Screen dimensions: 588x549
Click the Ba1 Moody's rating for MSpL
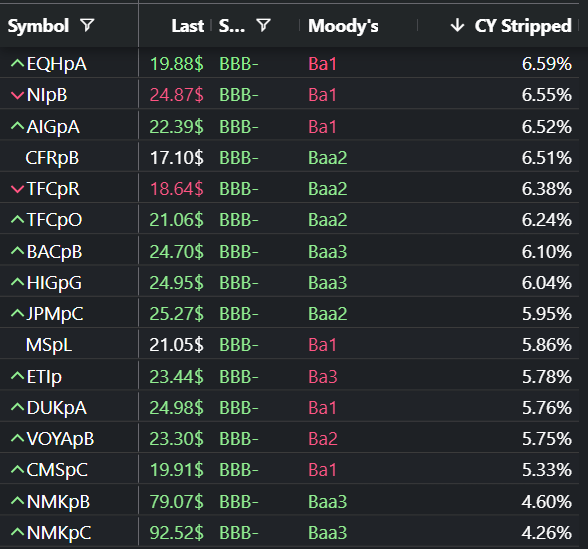click(322, 345)
